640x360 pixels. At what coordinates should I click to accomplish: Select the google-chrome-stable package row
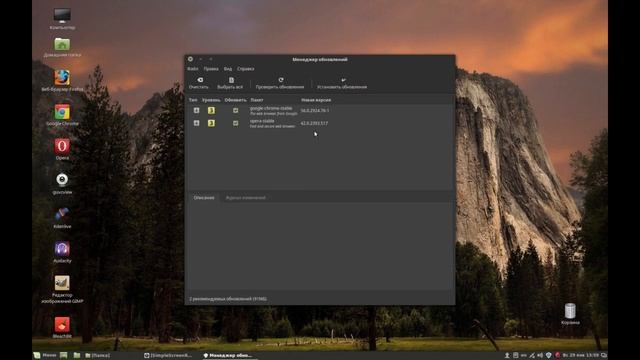pyautogui.click(x=320, y=111)
